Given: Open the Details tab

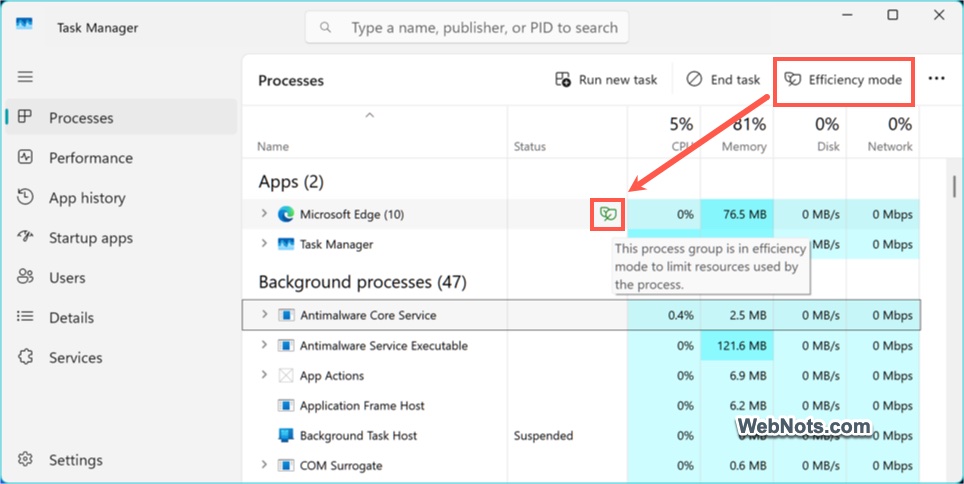Looking at the screenshot, I should [120, 317].
